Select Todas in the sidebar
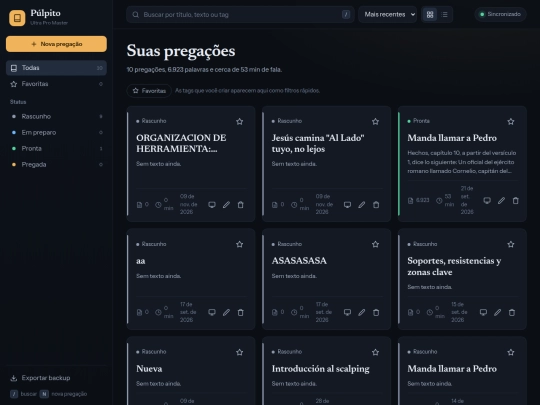This screenshot has height=405, width=540. click(x=56, y=68)
